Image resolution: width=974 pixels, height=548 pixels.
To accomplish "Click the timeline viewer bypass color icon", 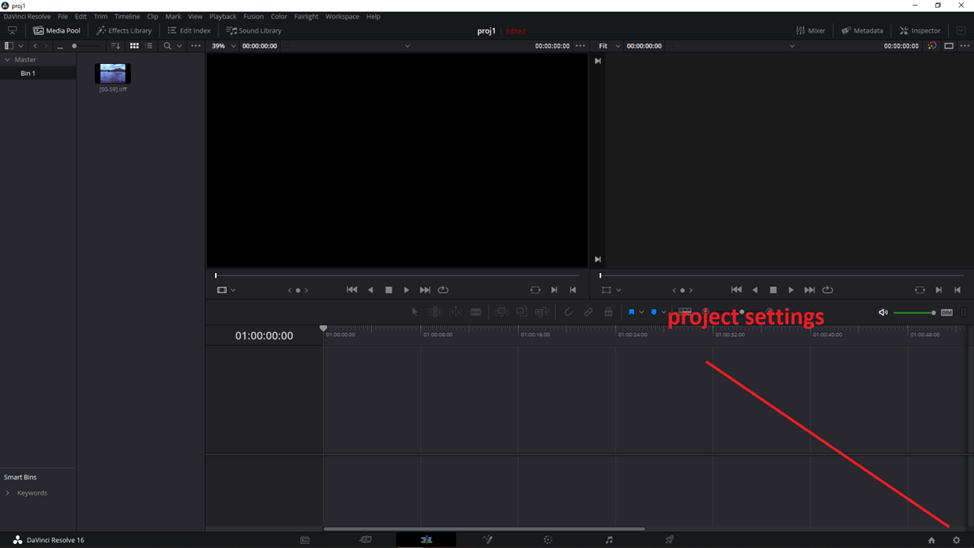I will coord(932,46).
